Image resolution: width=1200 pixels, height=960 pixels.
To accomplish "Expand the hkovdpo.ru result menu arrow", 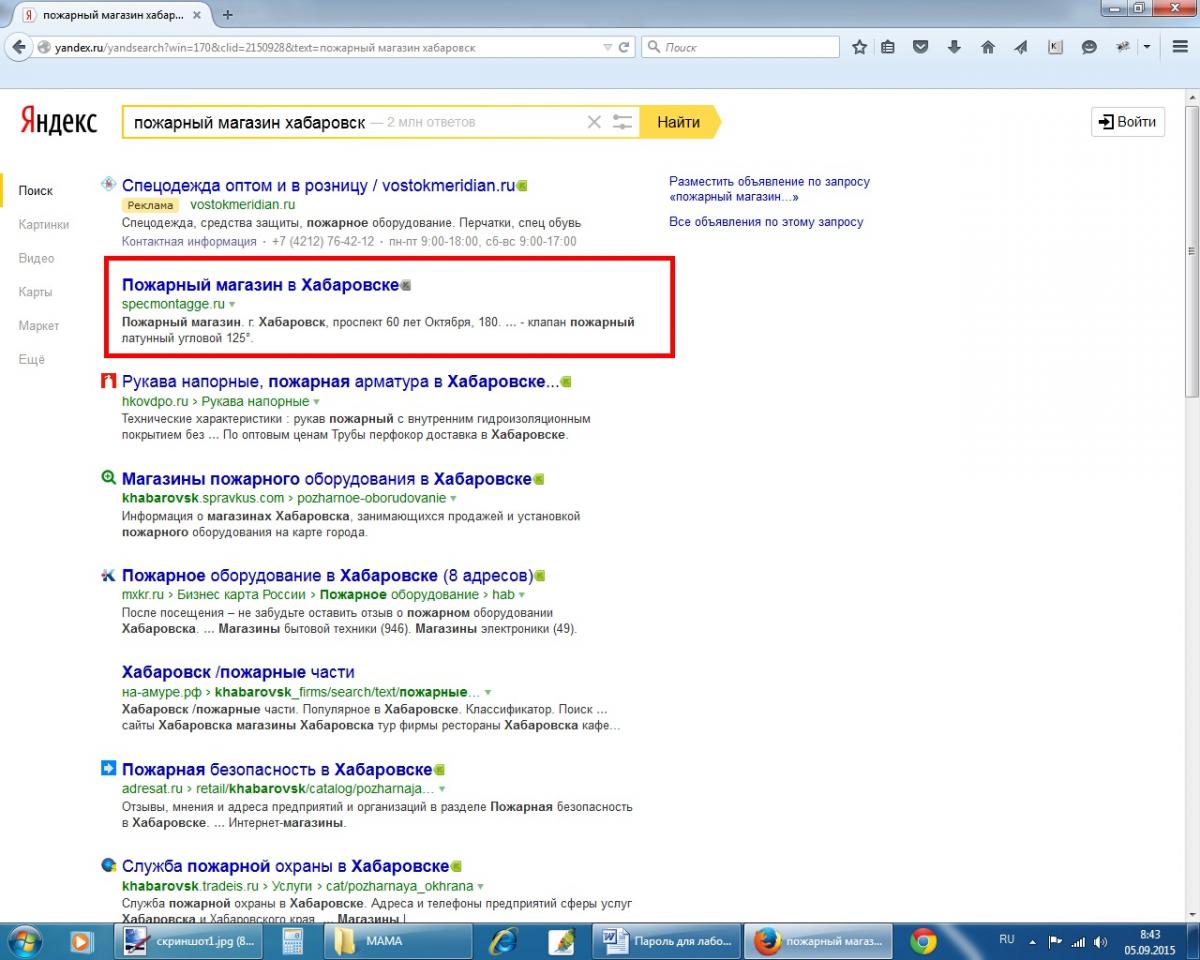I will pos(316,401).
